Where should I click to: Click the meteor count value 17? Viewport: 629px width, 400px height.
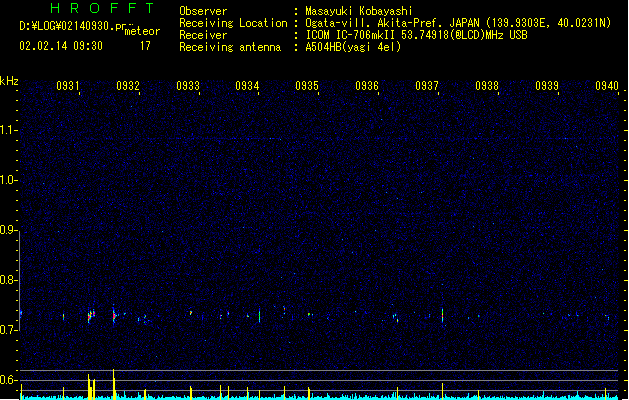(145, 46)
